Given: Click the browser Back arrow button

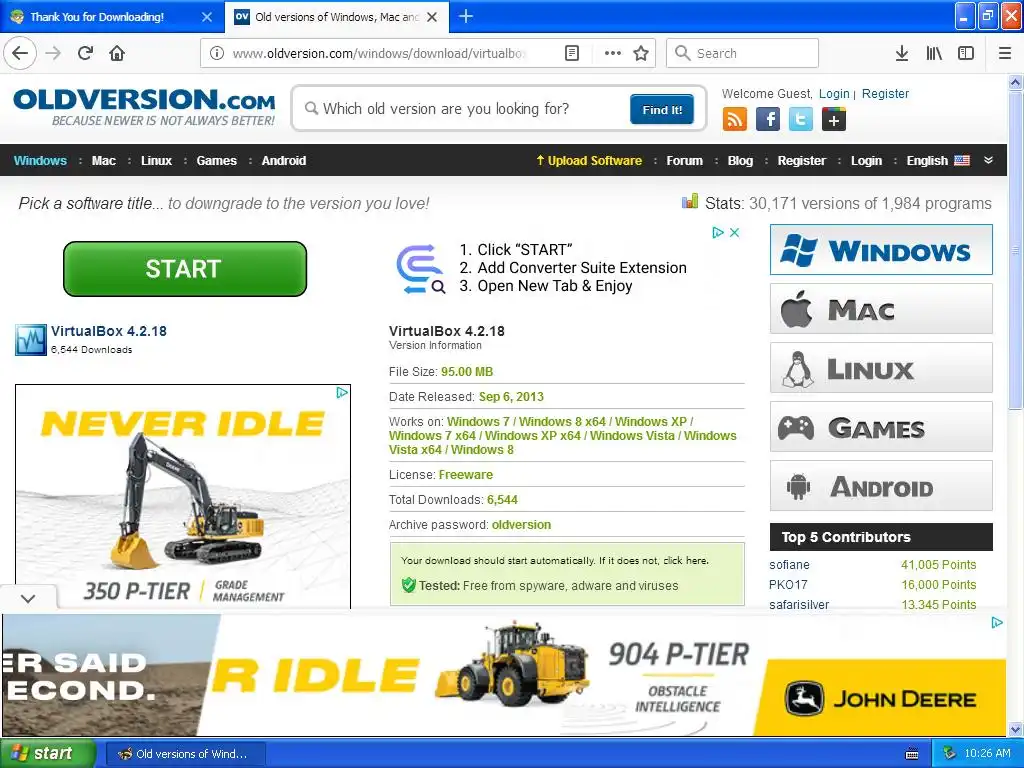Looking at the screenshot, I should pos(20,53).
